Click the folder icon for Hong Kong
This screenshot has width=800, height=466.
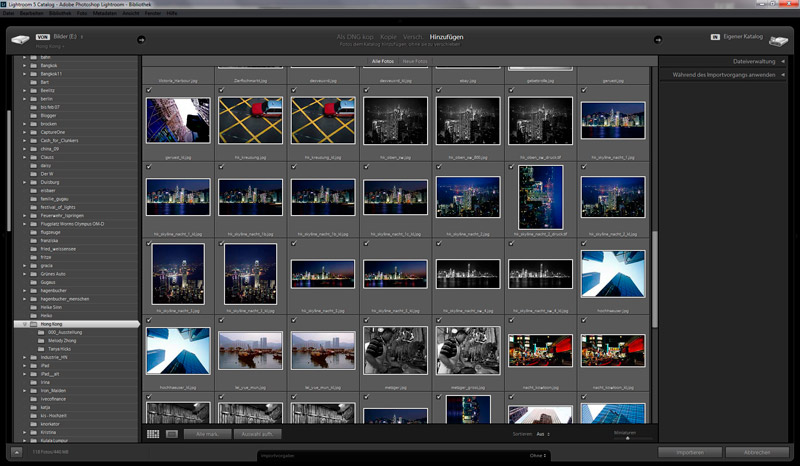(x=33, y=325)
